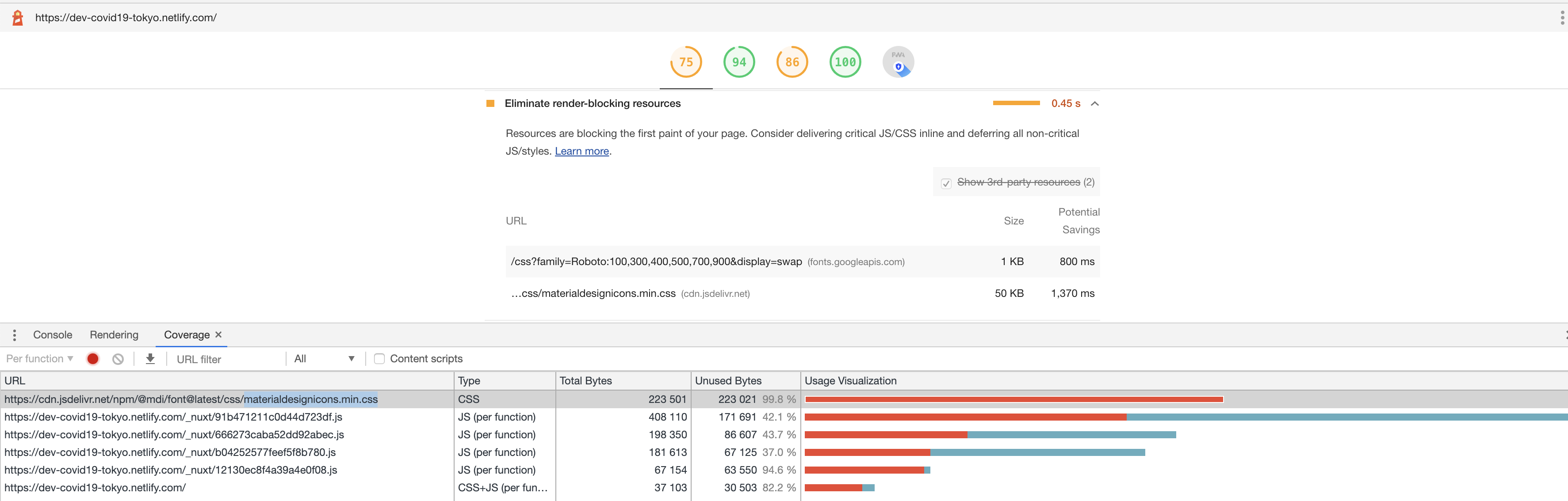Select the Performance score gauge 75
The width and height of the screenshot is (1568, 501).
tap(685, 62)
